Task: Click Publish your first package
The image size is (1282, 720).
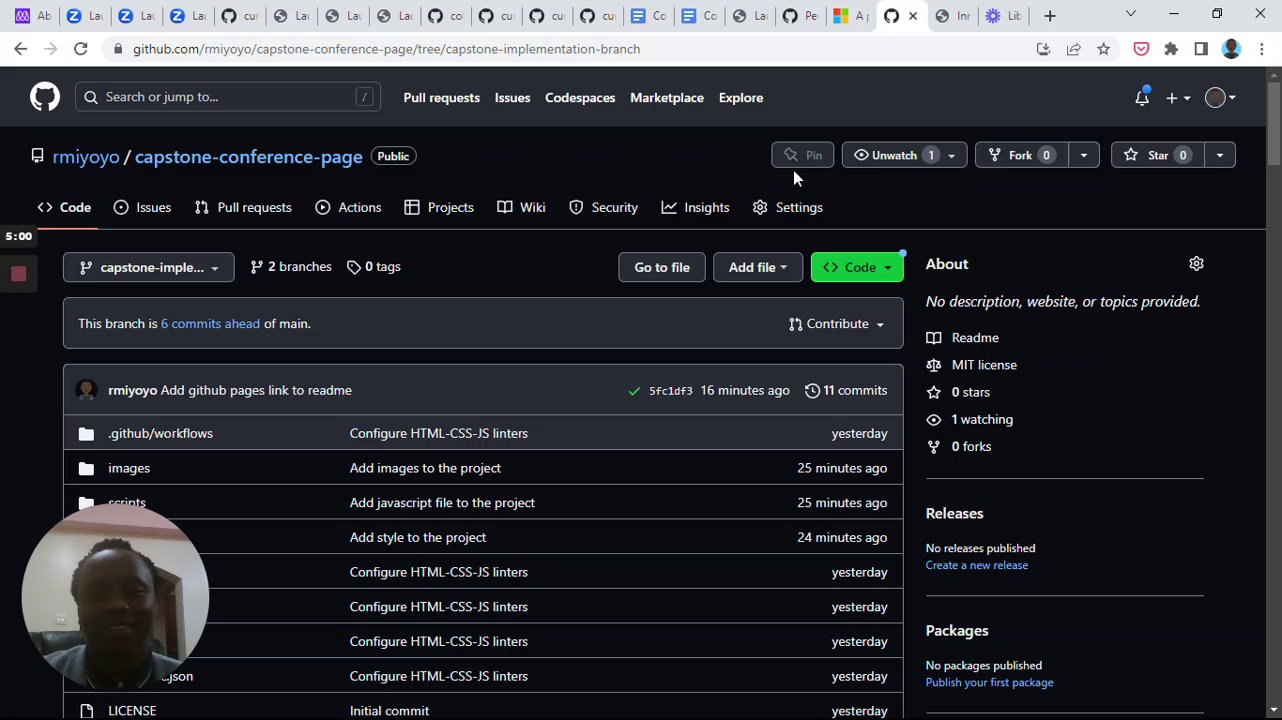Action: click(x=989, y=682)
